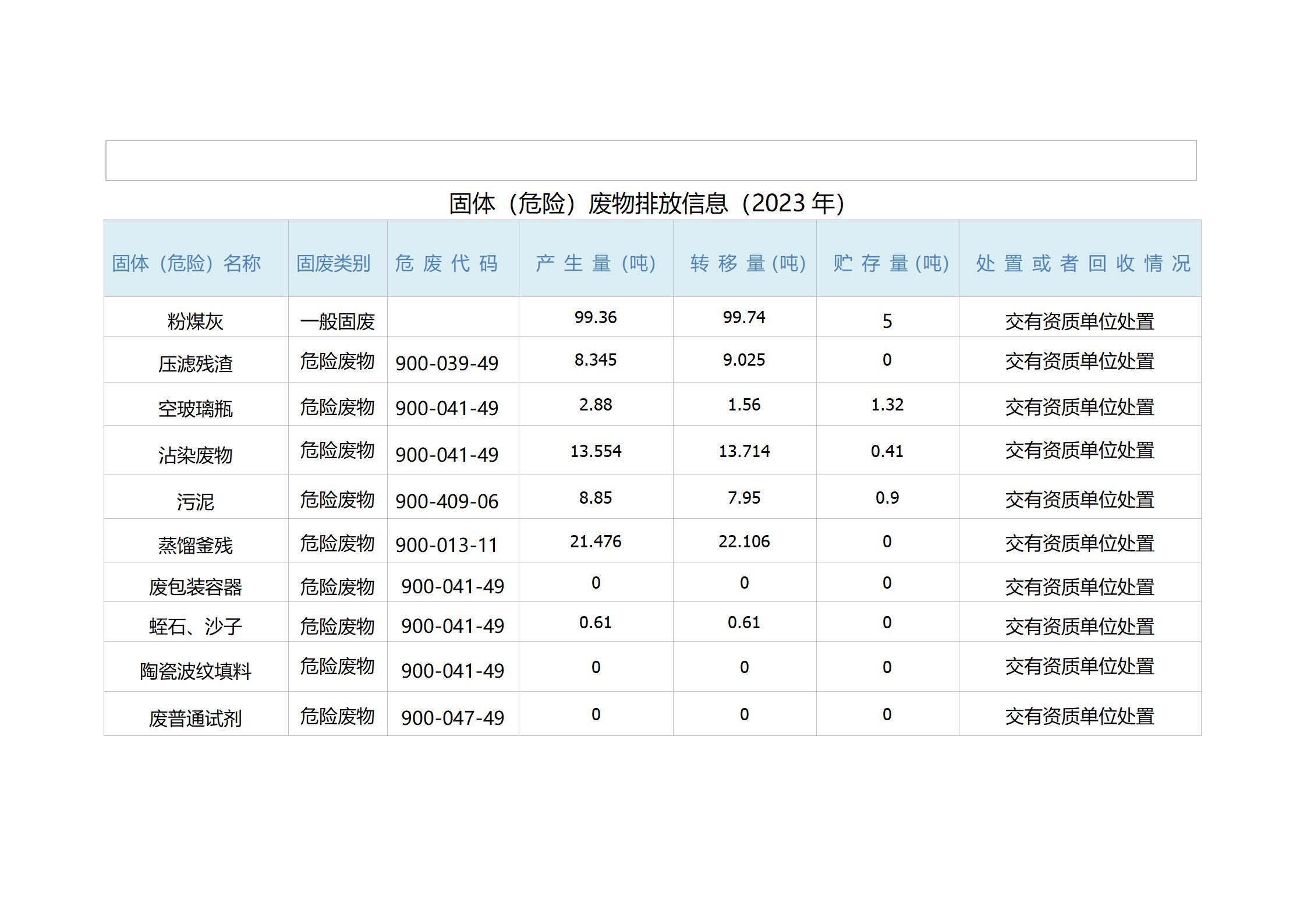Click the title 固体（危险）废物排放信息（2023年）

click(x=647, y=203)
